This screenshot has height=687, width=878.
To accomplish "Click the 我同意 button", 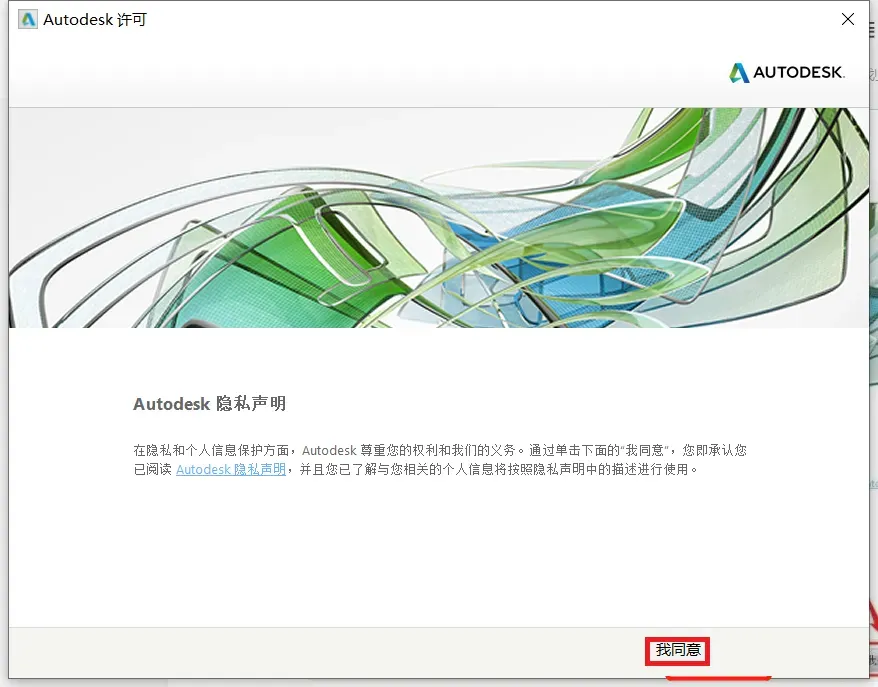I will pos(678,651).
